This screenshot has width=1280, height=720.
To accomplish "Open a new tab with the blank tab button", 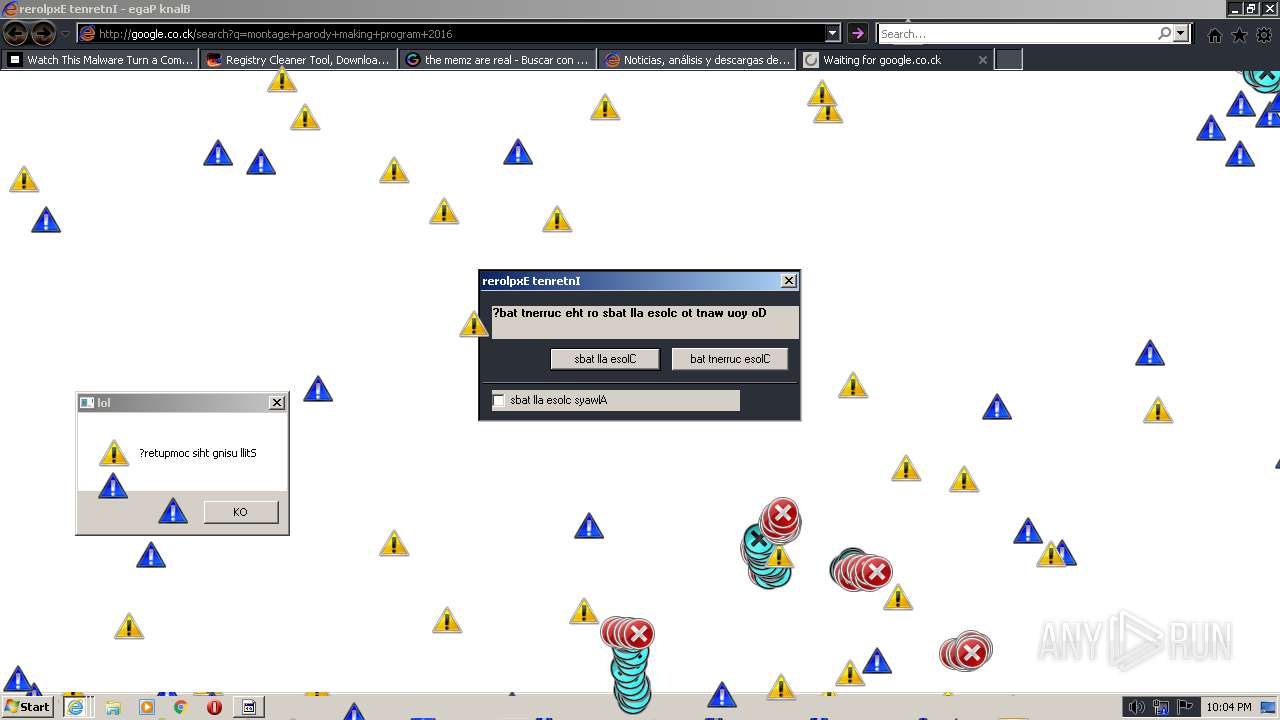I will point(1009,60).
